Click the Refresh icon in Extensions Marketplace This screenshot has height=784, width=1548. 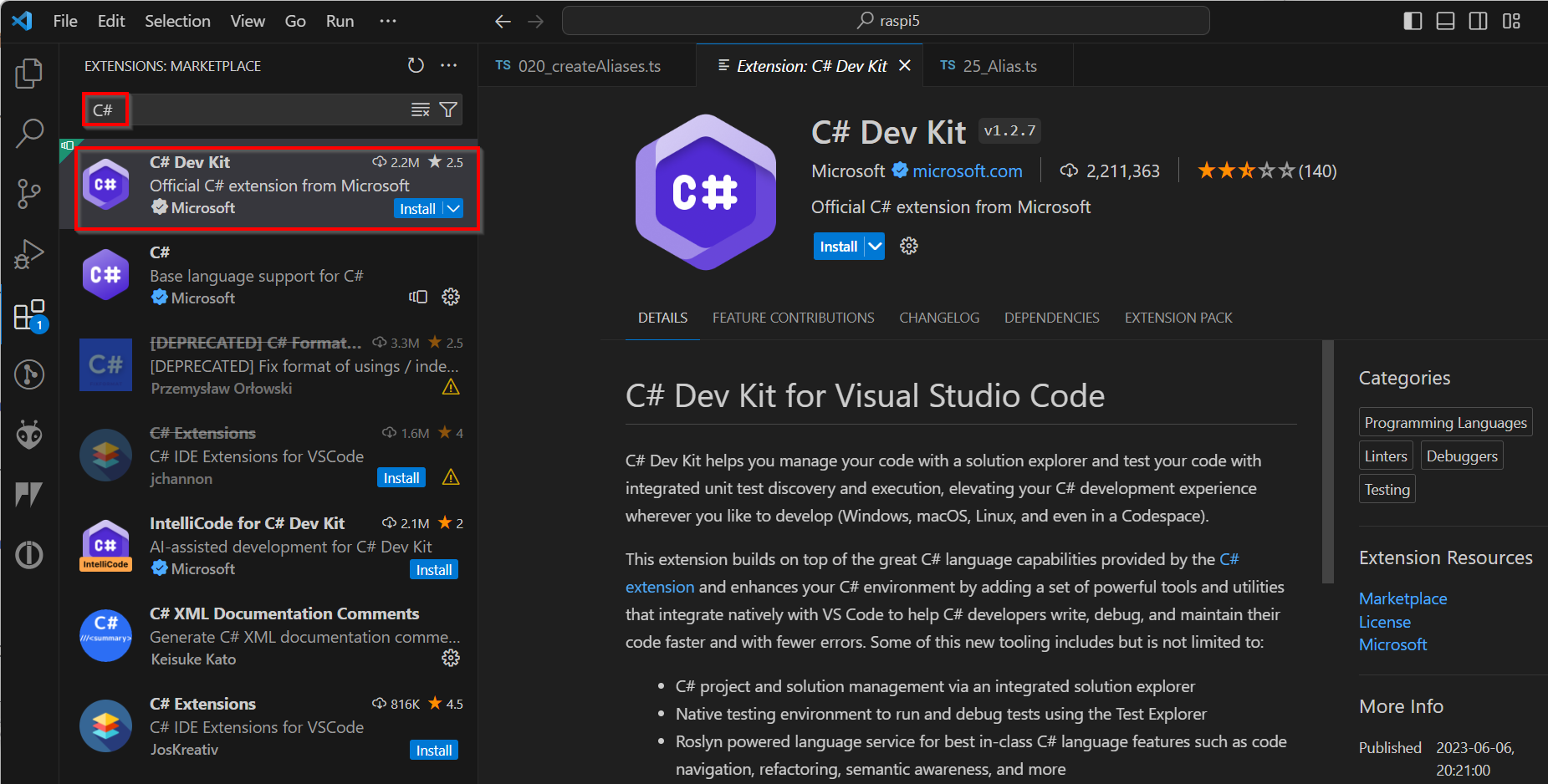[415, 65]
